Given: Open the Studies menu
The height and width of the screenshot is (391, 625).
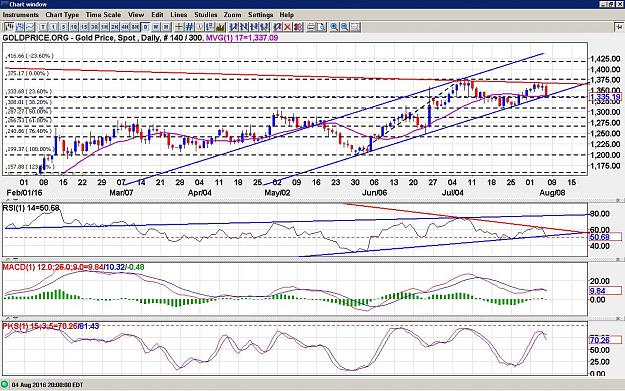Looking at the screenshot, I should pos(206,15).
